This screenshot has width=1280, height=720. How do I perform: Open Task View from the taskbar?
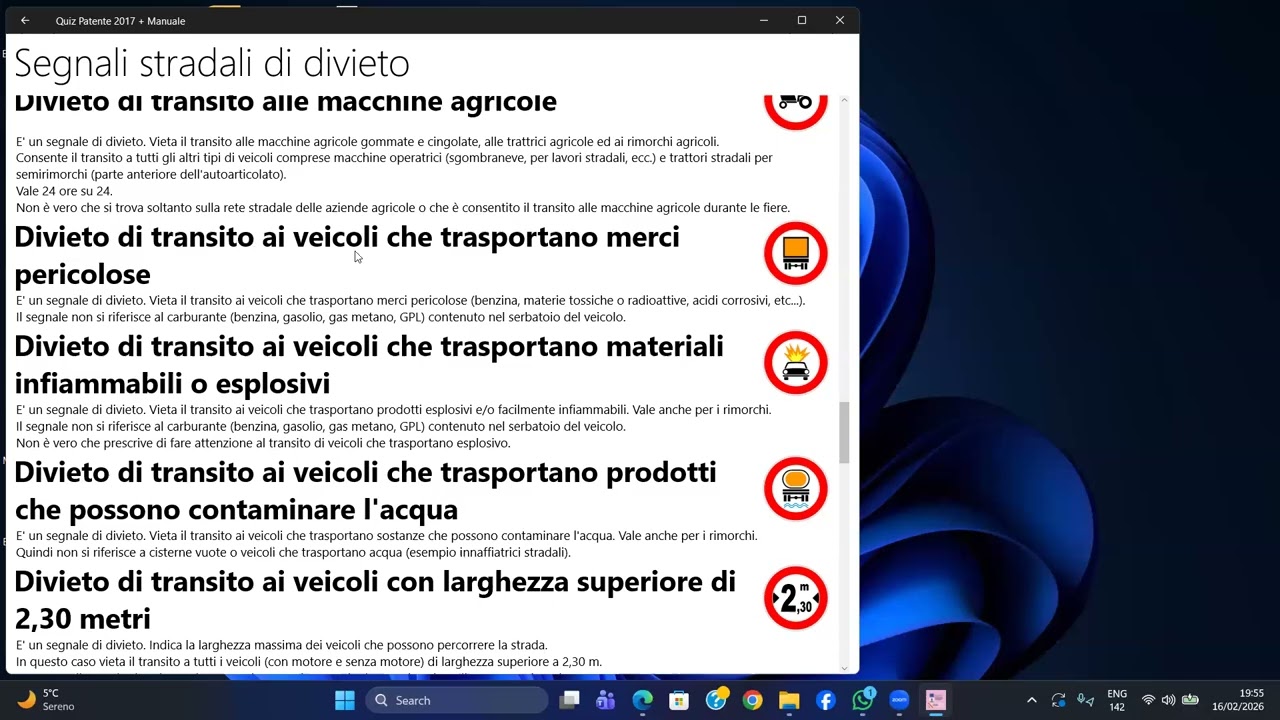tap(569, 700)
